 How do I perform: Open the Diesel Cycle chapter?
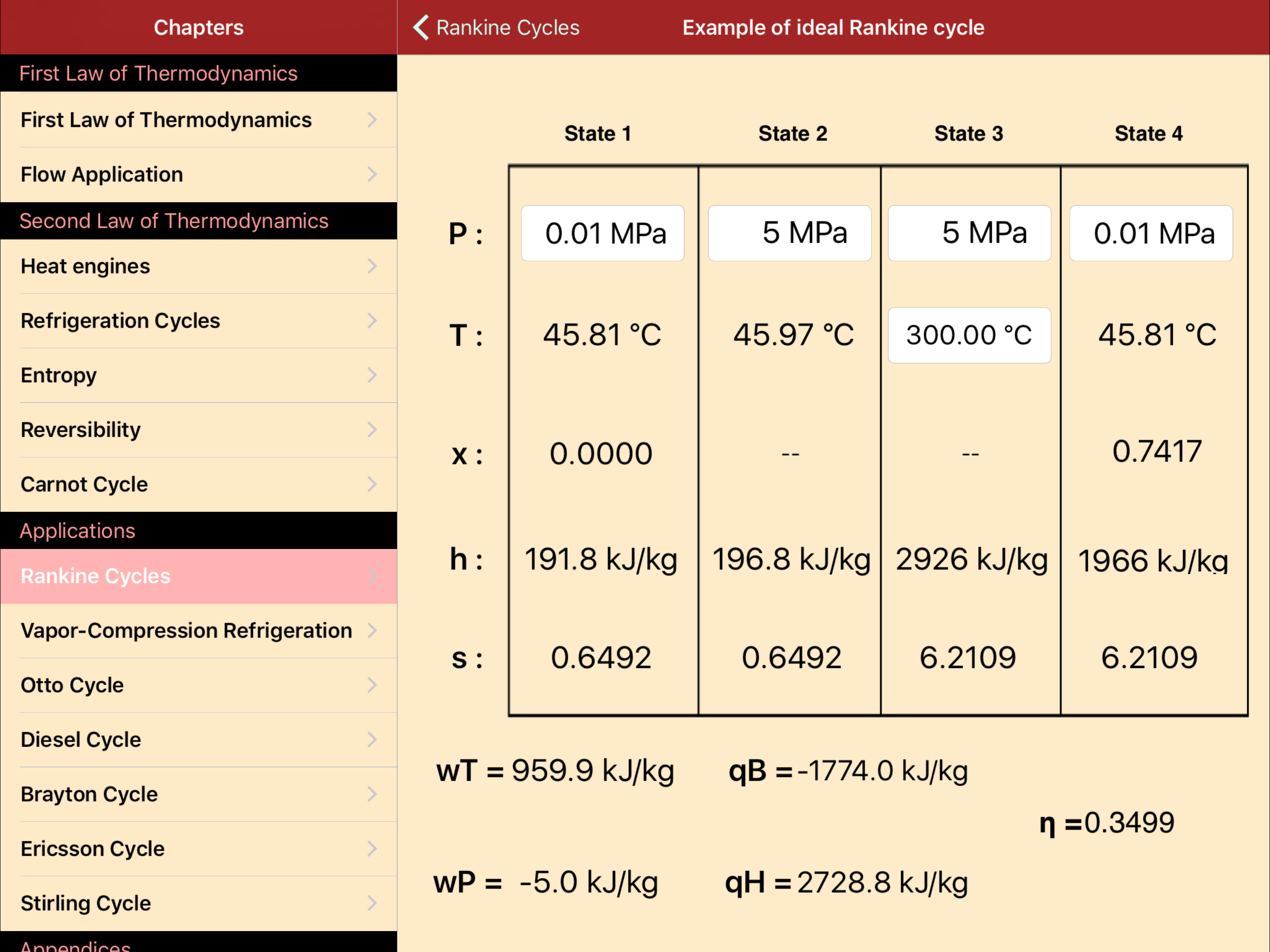pyautogui.click(x=81, y=740)
